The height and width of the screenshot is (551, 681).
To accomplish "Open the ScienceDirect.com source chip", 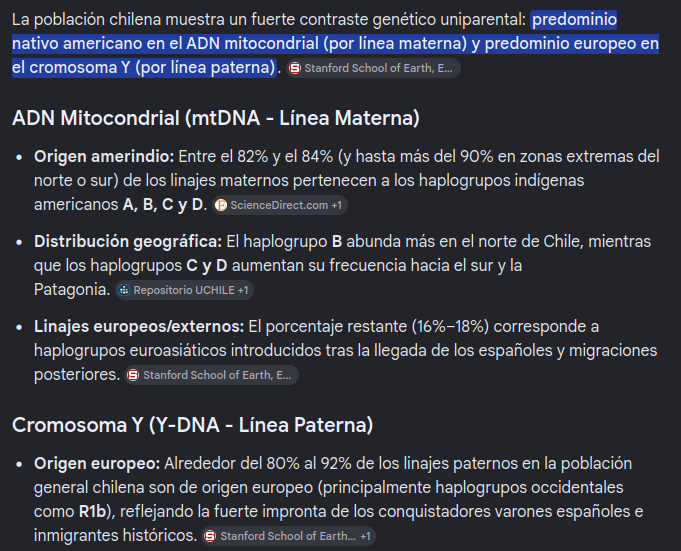I will [280, 205].
